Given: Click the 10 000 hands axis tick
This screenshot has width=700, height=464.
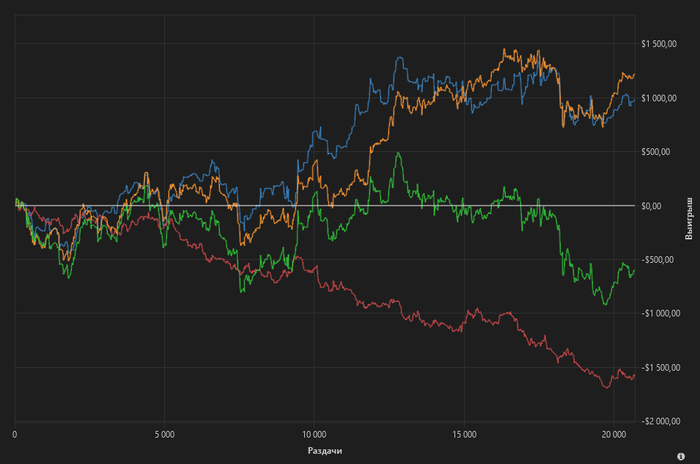Looking at the screenshot, I should click(x=314, y=435).
